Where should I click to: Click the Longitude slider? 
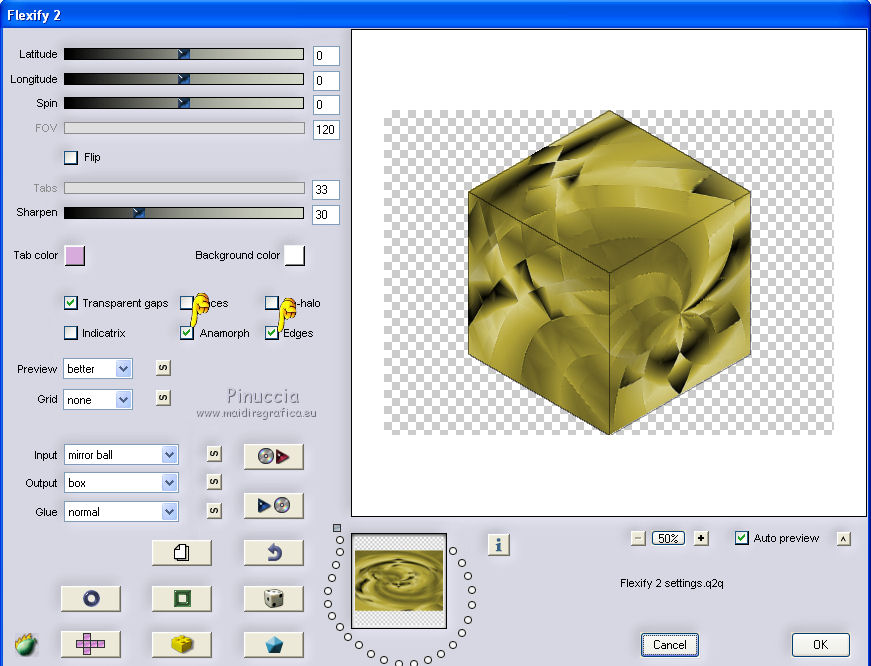(184, 79)
